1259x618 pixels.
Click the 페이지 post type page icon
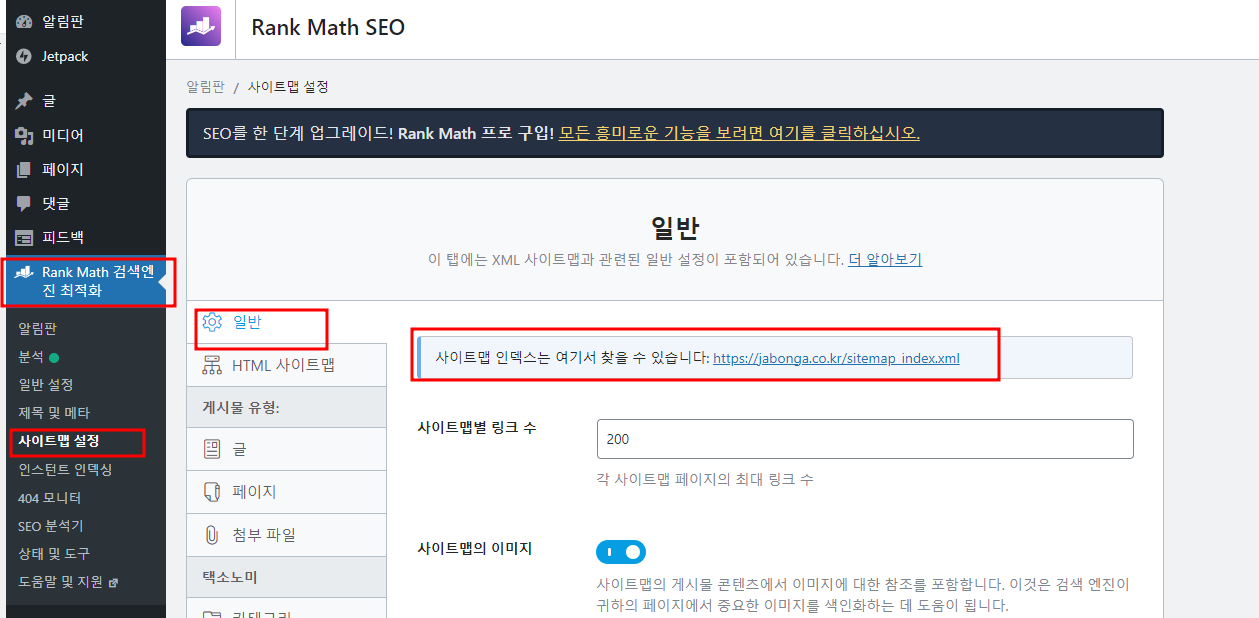[x=212, y=492]
